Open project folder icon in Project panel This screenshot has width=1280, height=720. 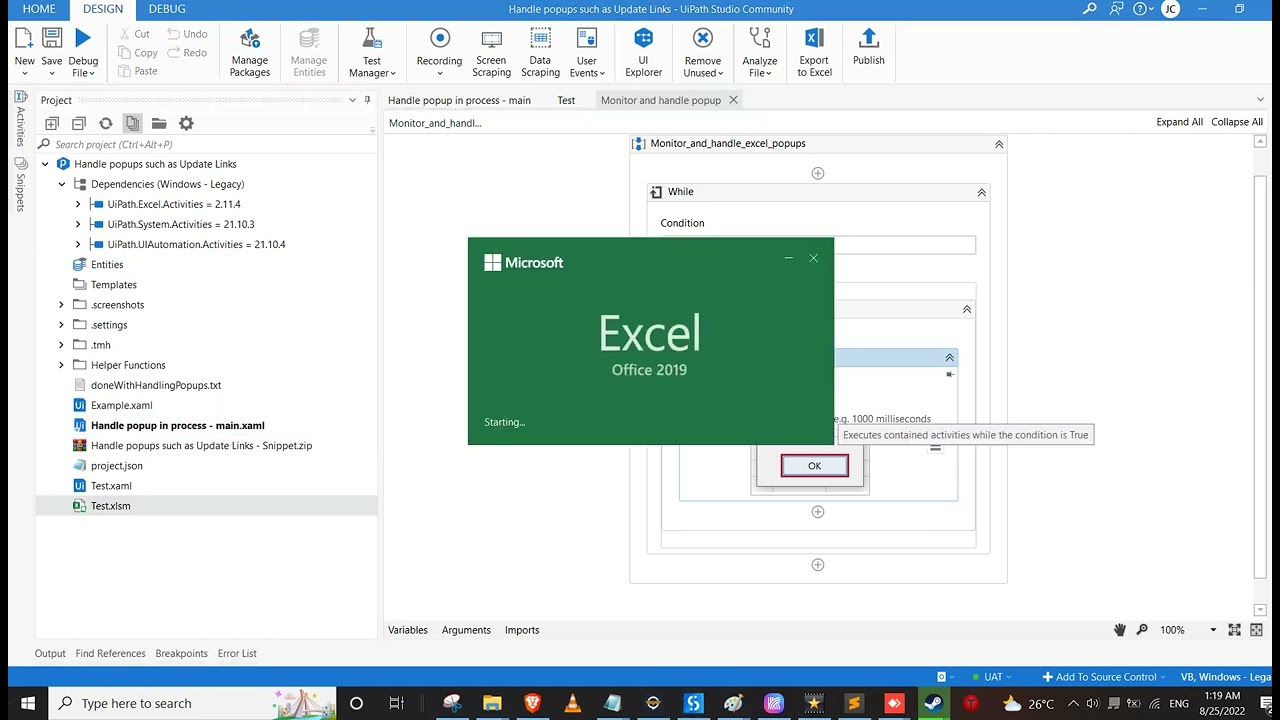click(159, 123)
